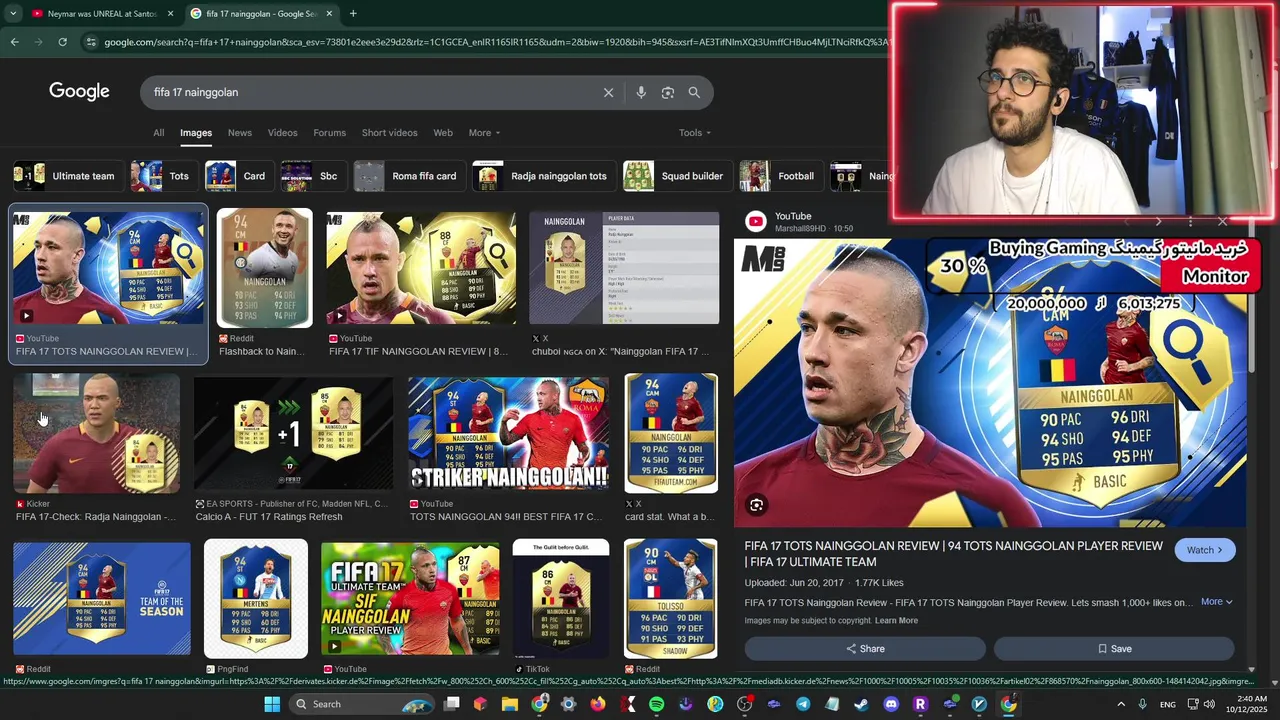Select the Card filter chip
The height and width of the screenshot is (720, 1280).
click(239, 176)
